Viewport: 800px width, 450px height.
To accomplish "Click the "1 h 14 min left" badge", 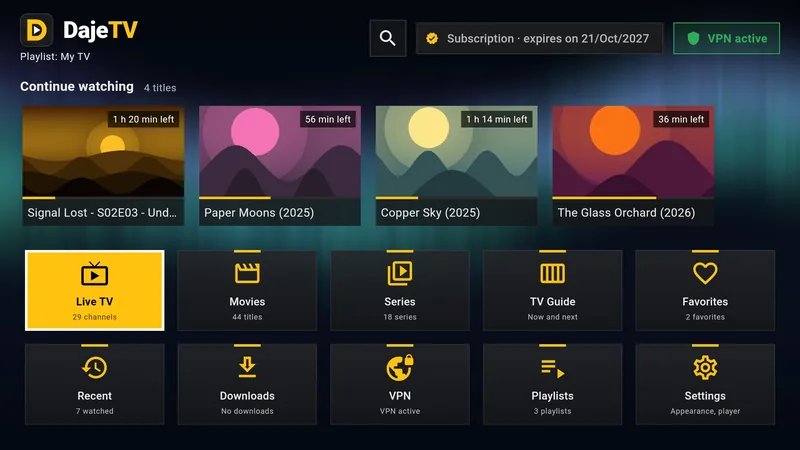I will coord(497,119).
